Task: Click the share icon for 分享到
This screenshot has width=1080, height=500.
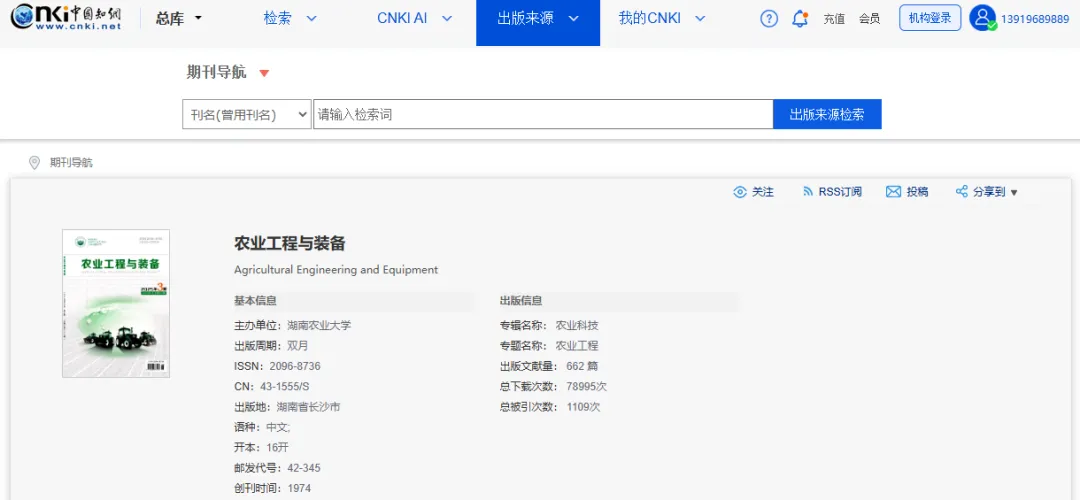Action: 962,191
